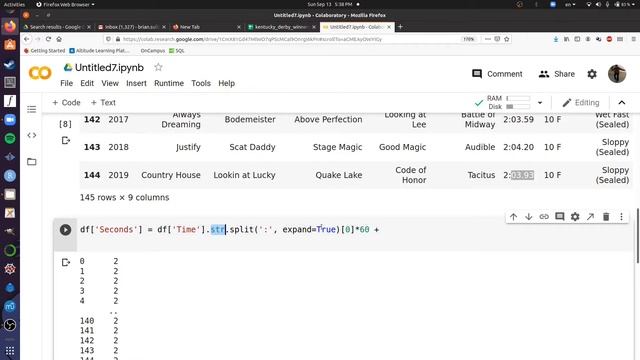Open the OnCampus bookmark
This screenshot has height=360, width=640.
click(153, 51)
